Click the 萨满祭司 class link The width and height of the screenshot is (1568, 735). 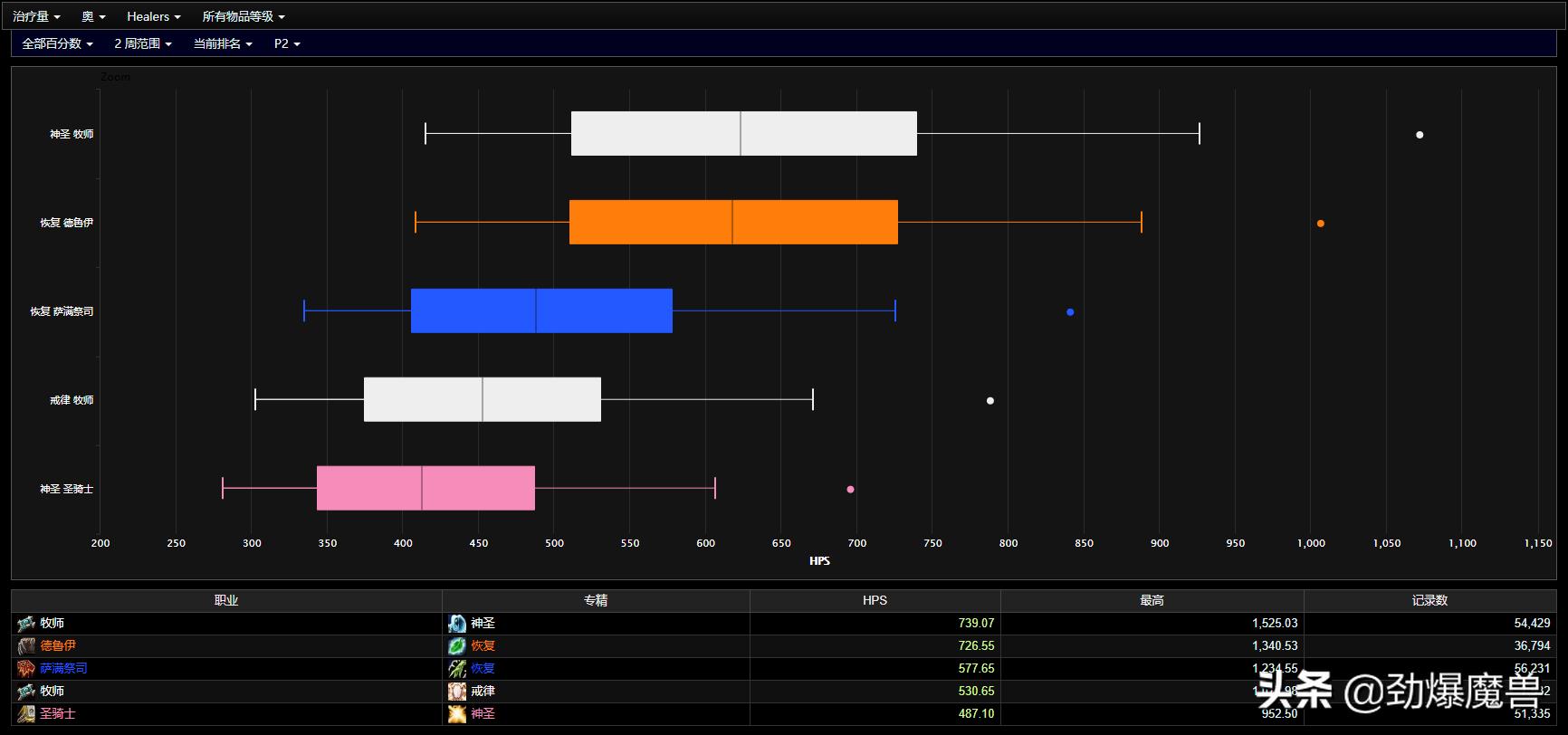coord(63,669)
